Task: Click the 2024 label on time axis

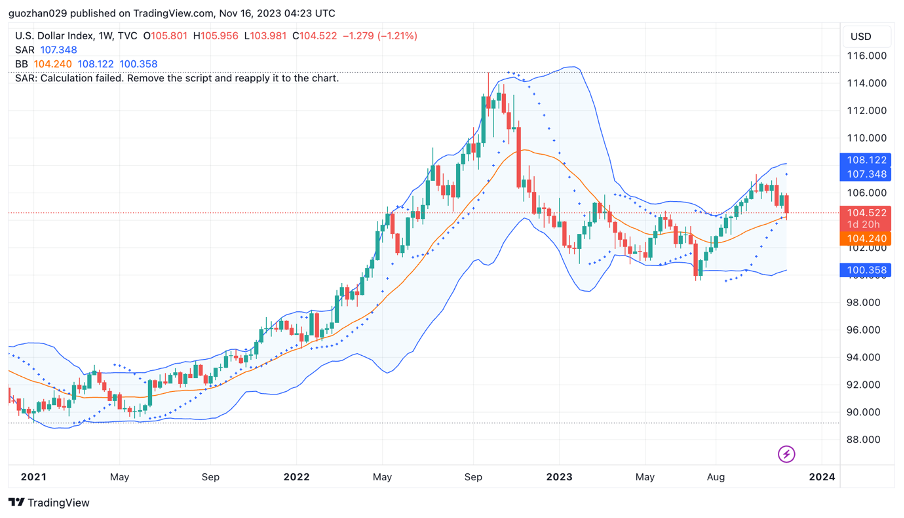Action: click(x=824, y=478)
